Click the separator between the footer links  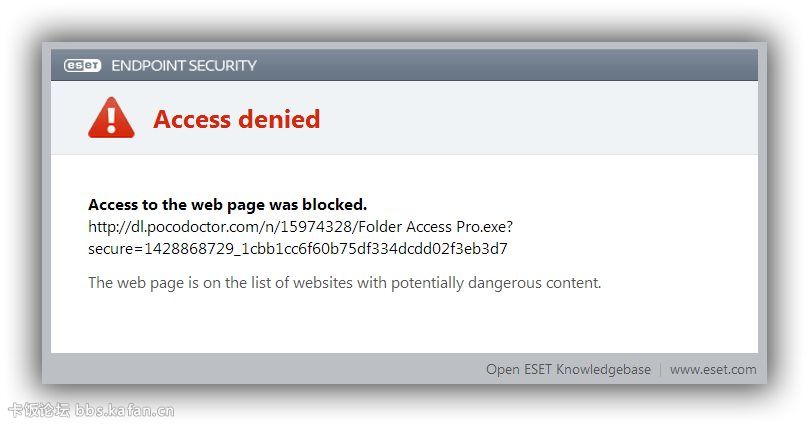[x=660, y=370]
